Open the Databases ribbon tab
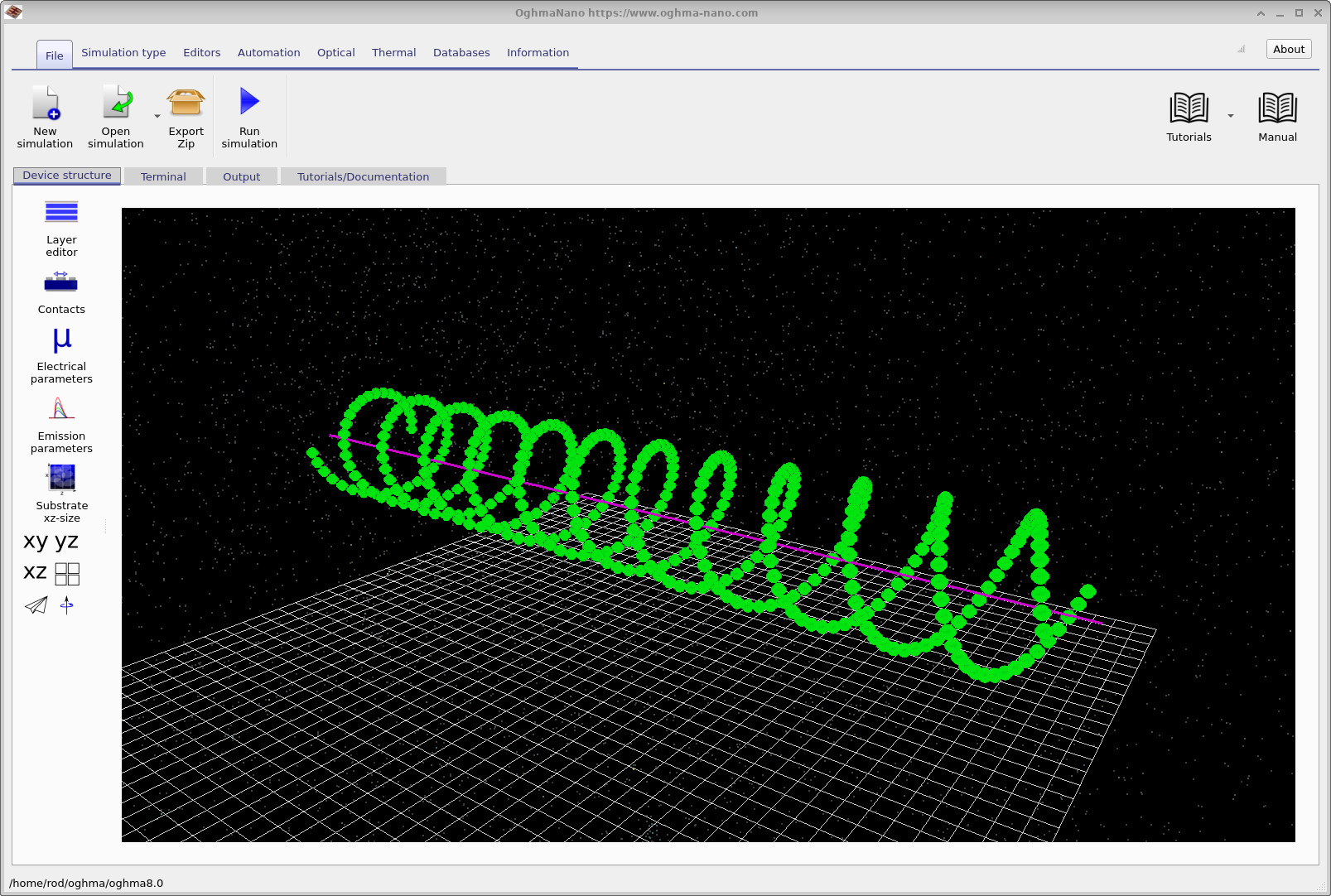This screenshot has width=1331, height=896. (x=461, y=52)
